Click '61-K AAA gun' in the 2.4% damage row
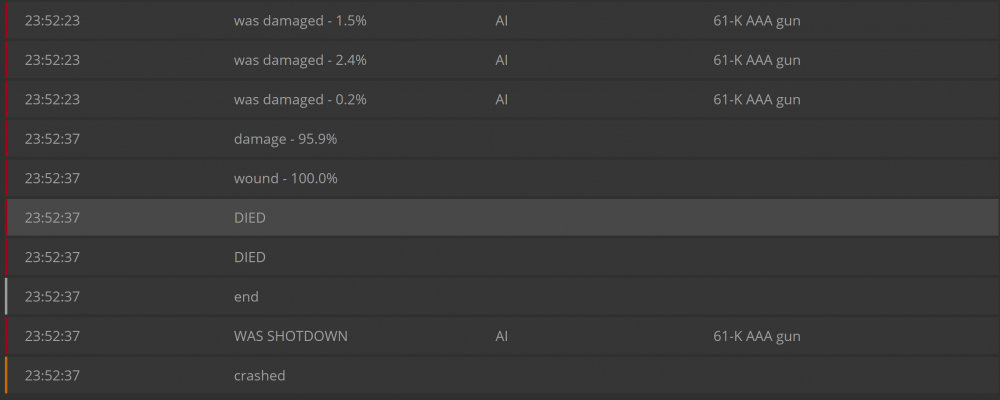 757,60
